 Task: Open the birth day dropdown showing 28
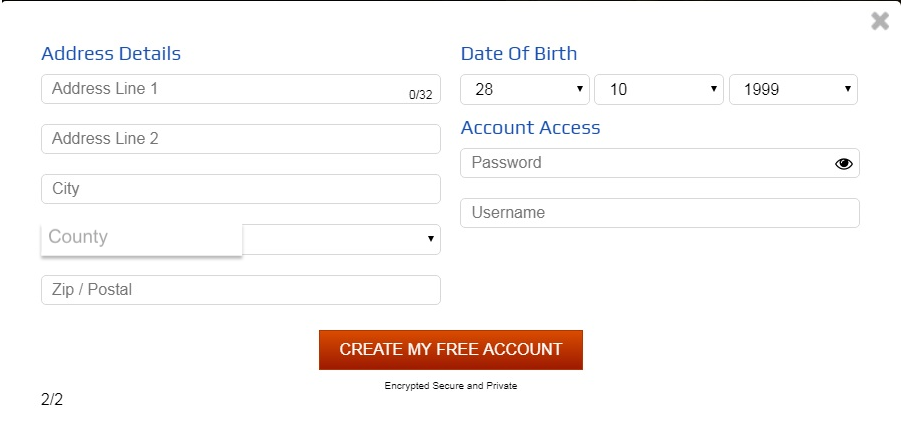(524, 90)
